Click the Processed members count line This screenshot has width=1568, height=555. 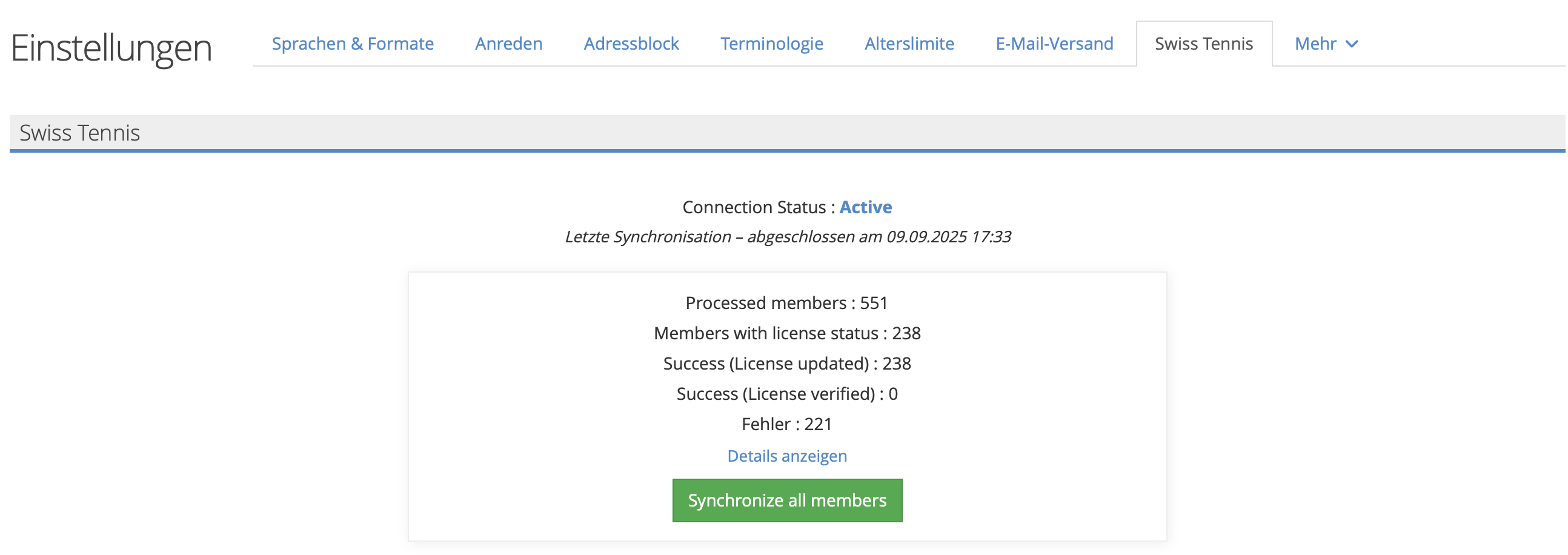tap(786, 303)
